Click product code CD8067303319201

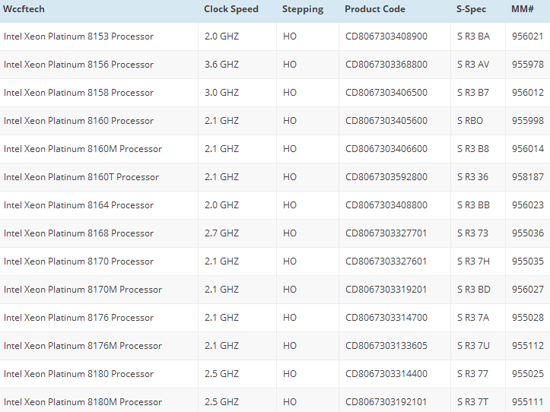click(386, 289)
